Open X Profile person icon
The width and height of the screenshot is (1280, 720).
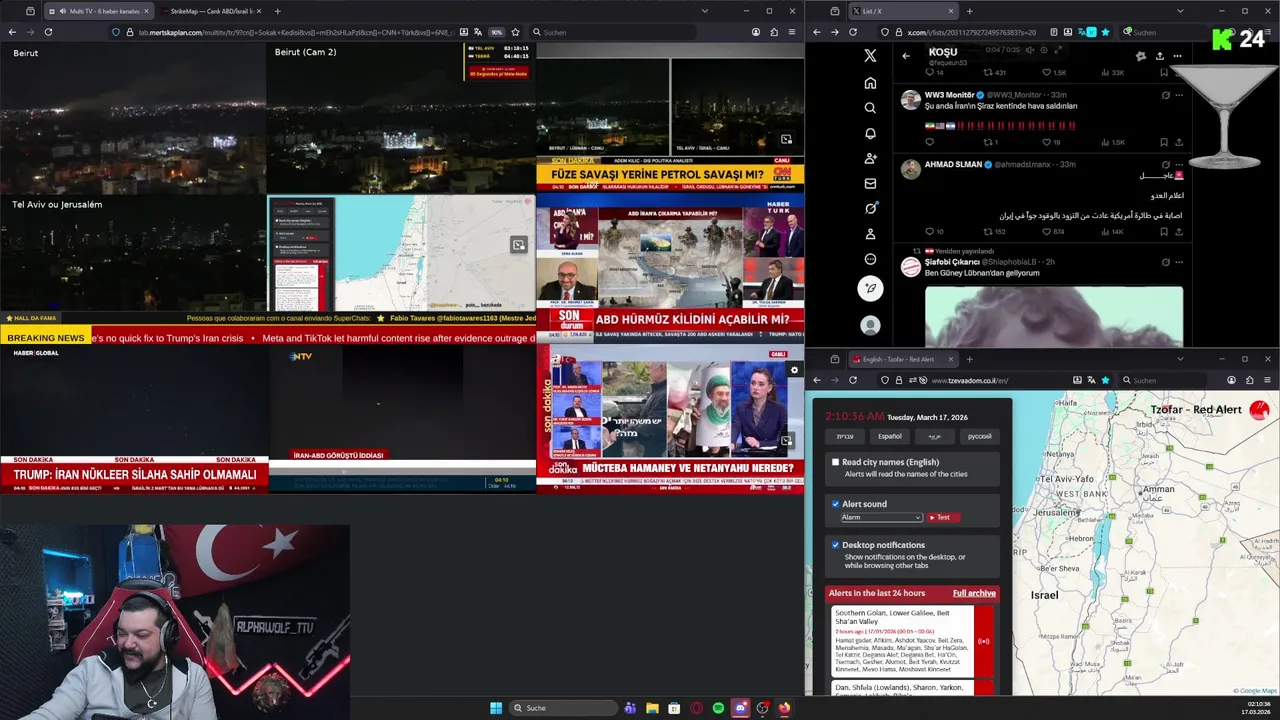tap(870, 233)
